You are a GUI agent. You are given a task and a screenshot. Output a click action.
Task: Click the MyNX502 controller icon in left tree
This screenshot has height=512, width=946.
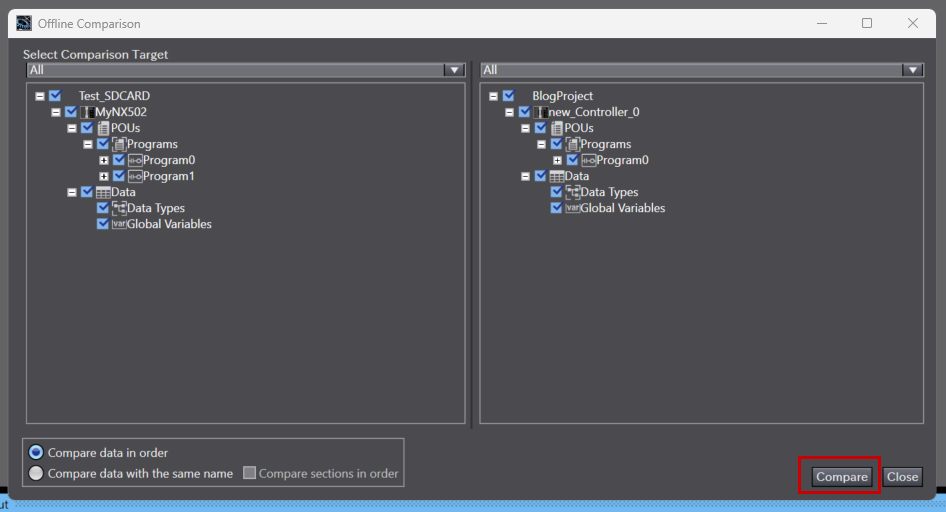click(87, 112)
